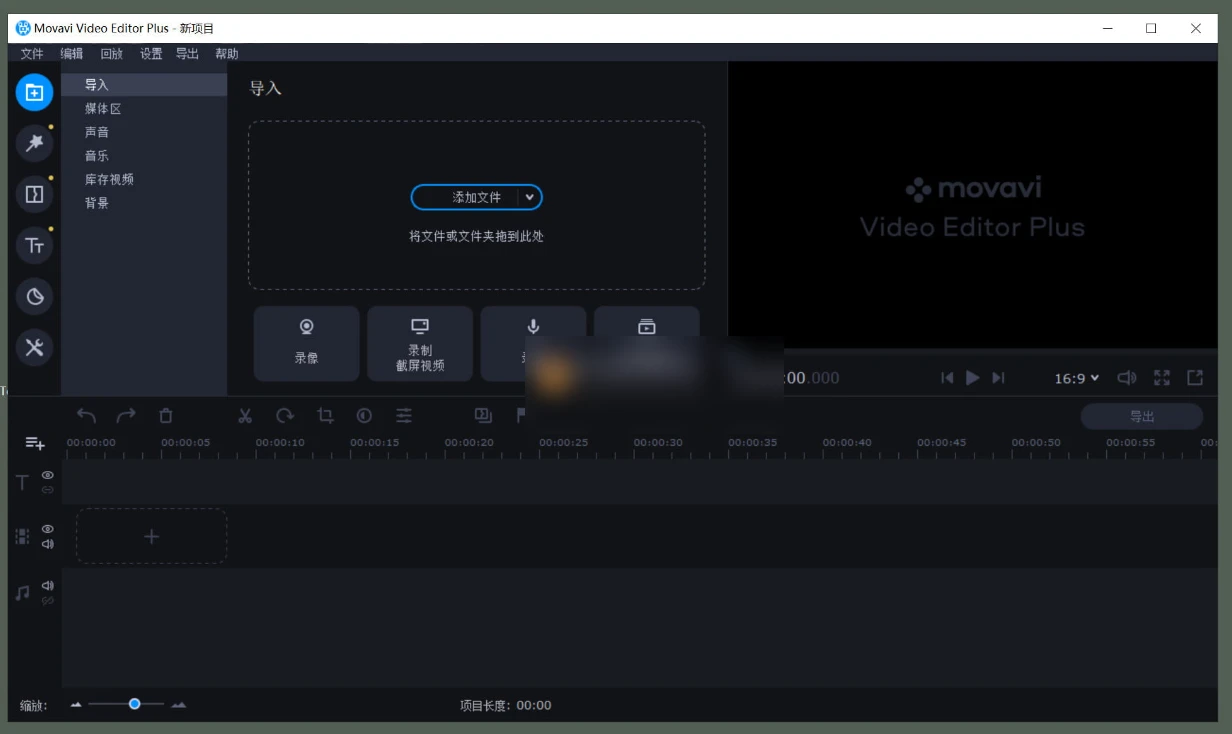The height and width of the screenshot is (734, 1232).
Task: Split the clip with the scissors tool
Action: tap(243, 415)
